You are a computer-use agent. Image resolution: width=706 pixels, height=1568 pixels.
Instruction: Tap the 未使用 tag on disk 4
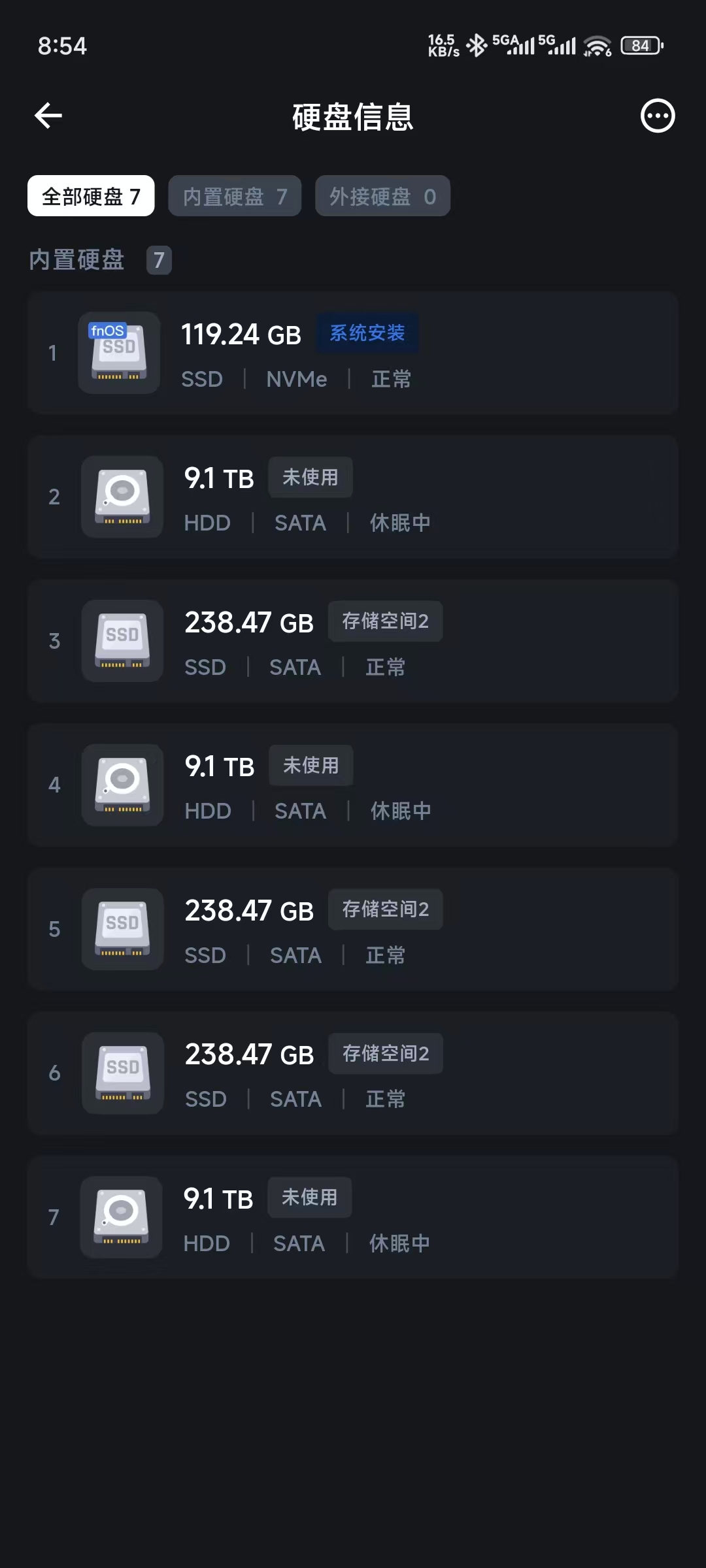311,766
